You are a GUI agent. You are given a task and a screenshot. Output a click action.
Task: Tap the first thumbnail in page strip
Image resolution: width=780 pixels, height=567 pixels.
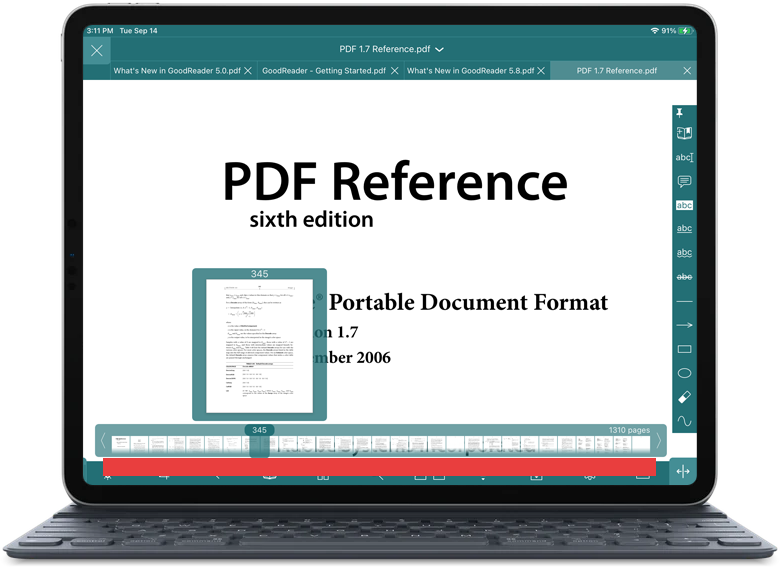tap(120, 444)
